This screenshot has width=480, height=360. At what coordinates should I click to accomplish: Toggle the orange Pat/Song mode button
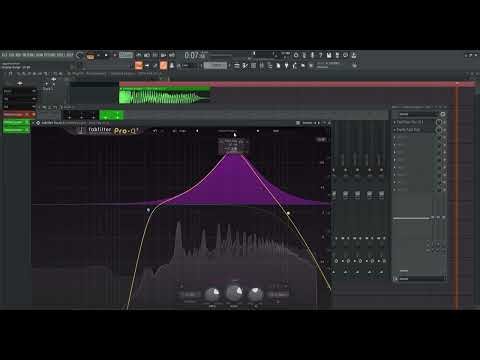90,56
